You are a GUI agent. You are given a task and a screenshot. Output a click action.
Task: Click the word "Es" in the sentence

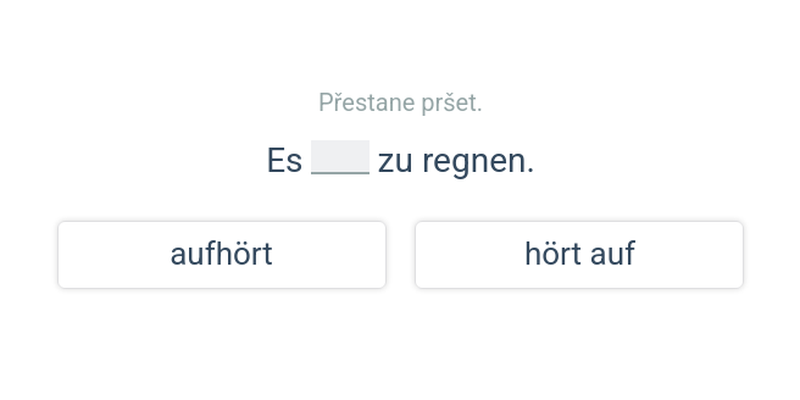point(284,161)
